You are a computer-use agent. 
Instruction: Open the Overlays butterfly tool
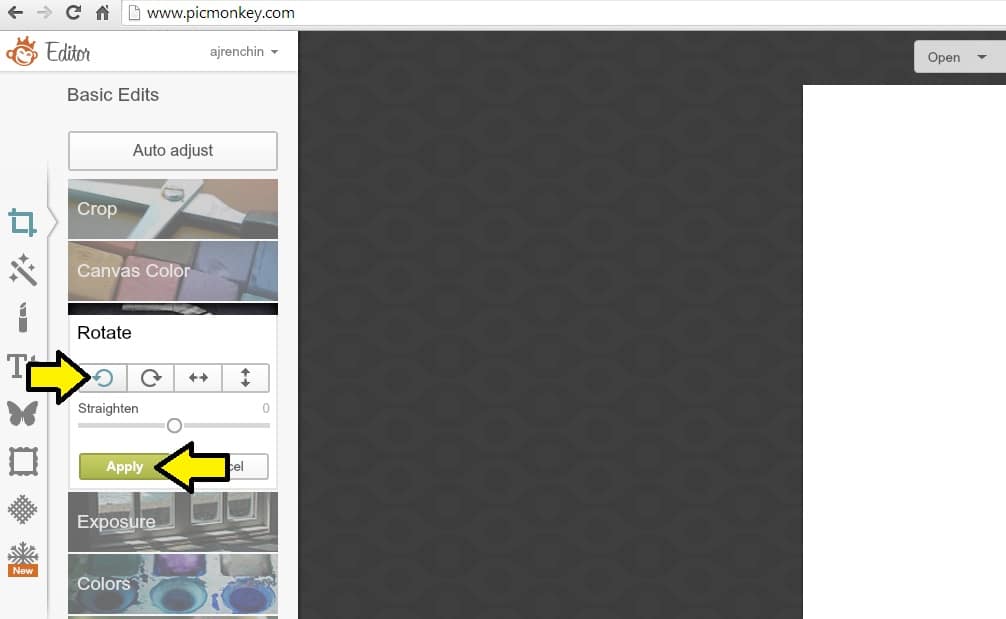(x=22, y=412)
